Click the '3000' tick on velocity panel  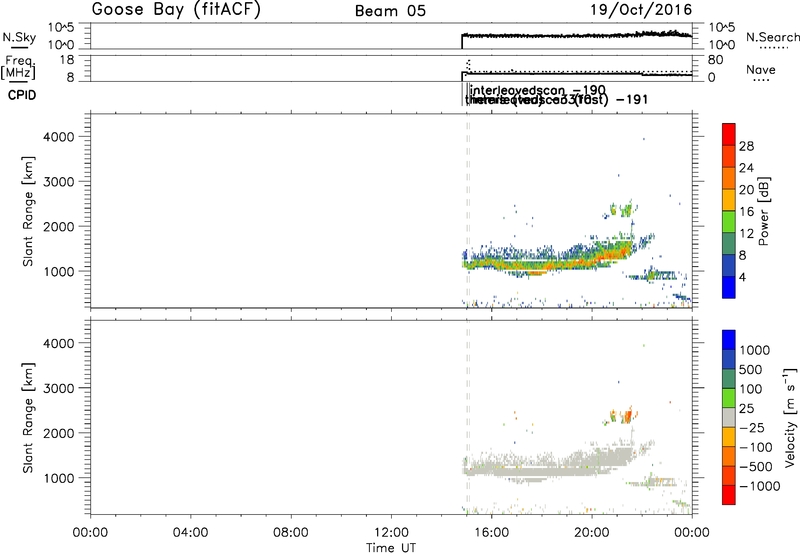pyautogui.click(x=59, y=388)
